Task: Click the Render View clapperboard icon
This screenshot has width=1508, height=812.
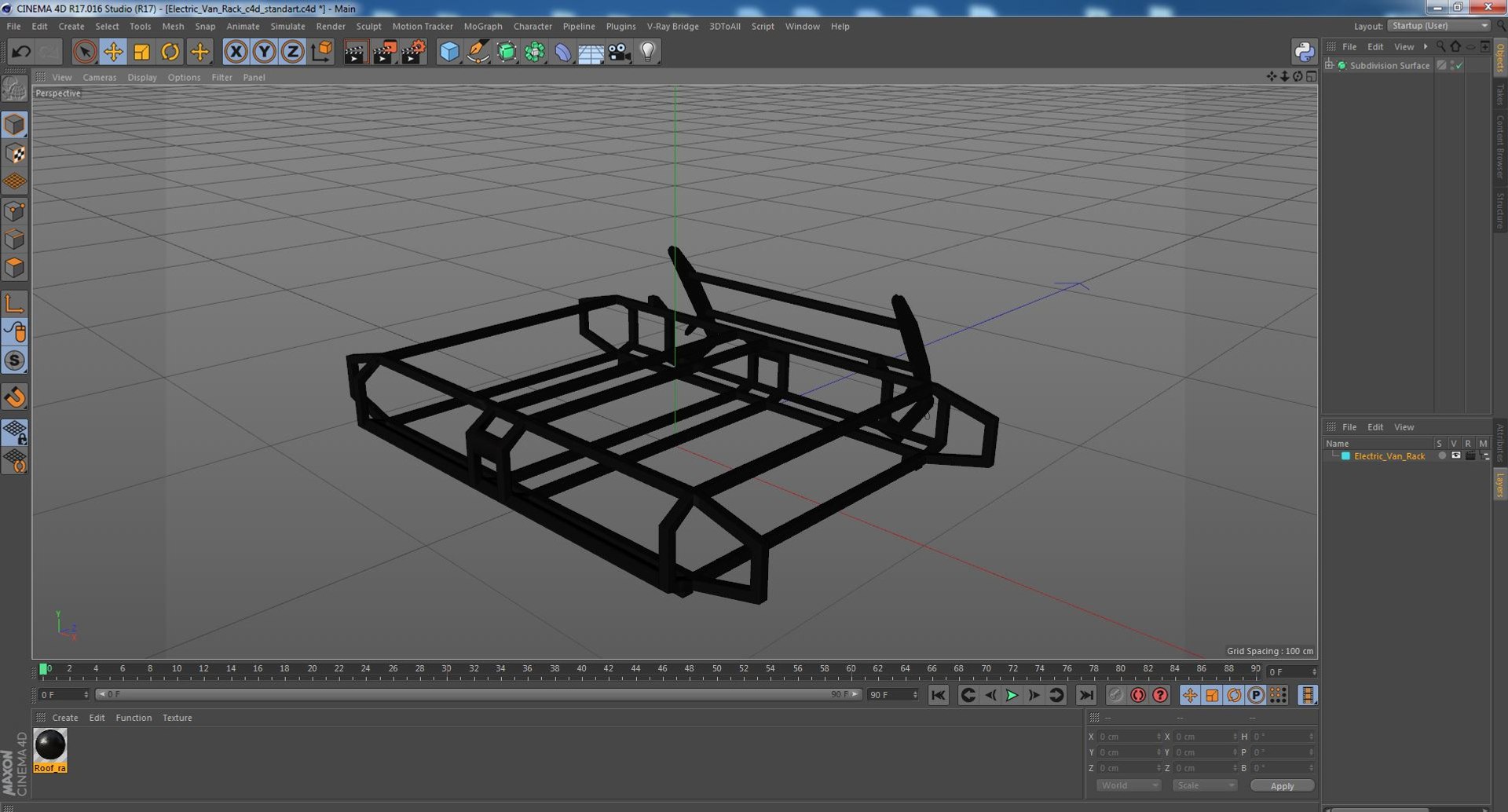Action: click(x=355, y=53)
